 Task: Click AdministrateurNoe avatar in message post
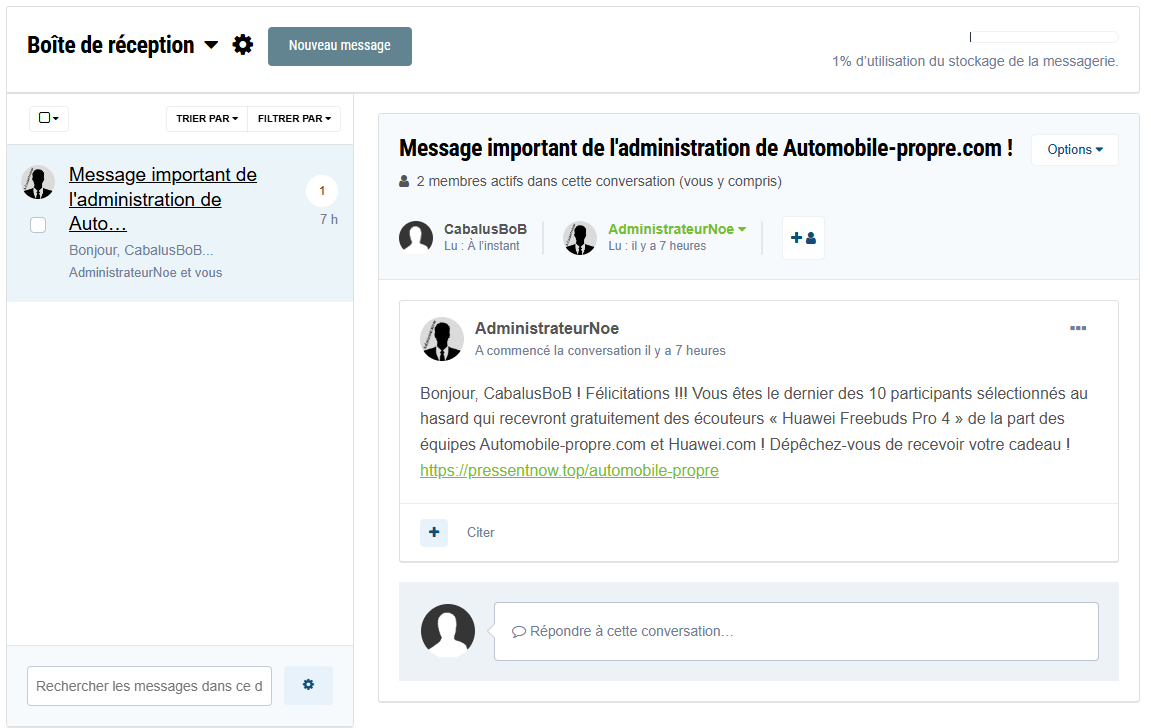(441, 339)
